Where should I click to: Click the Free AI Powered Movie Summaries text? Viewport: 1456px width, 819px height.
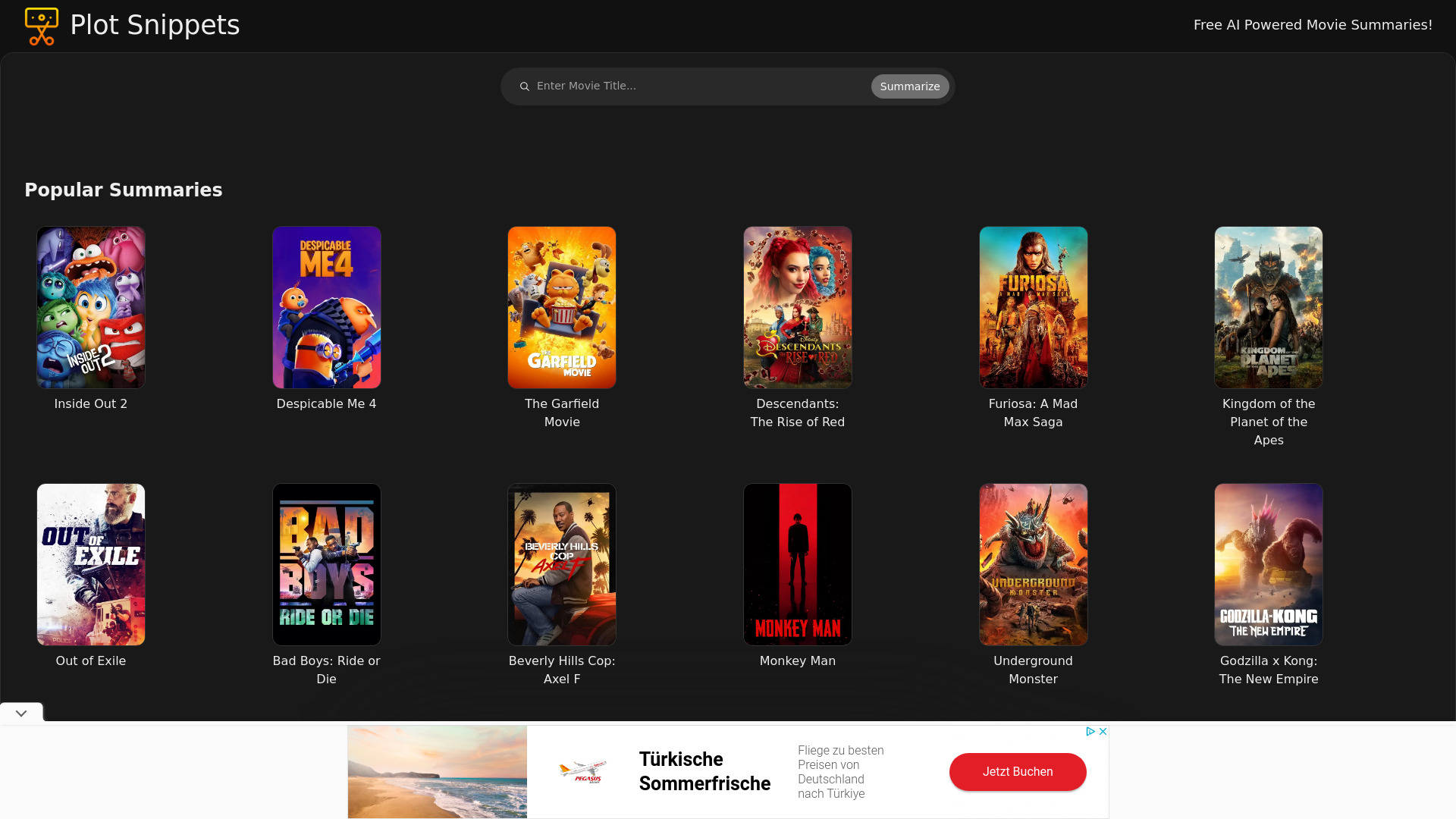click(x=1313, y=25)
